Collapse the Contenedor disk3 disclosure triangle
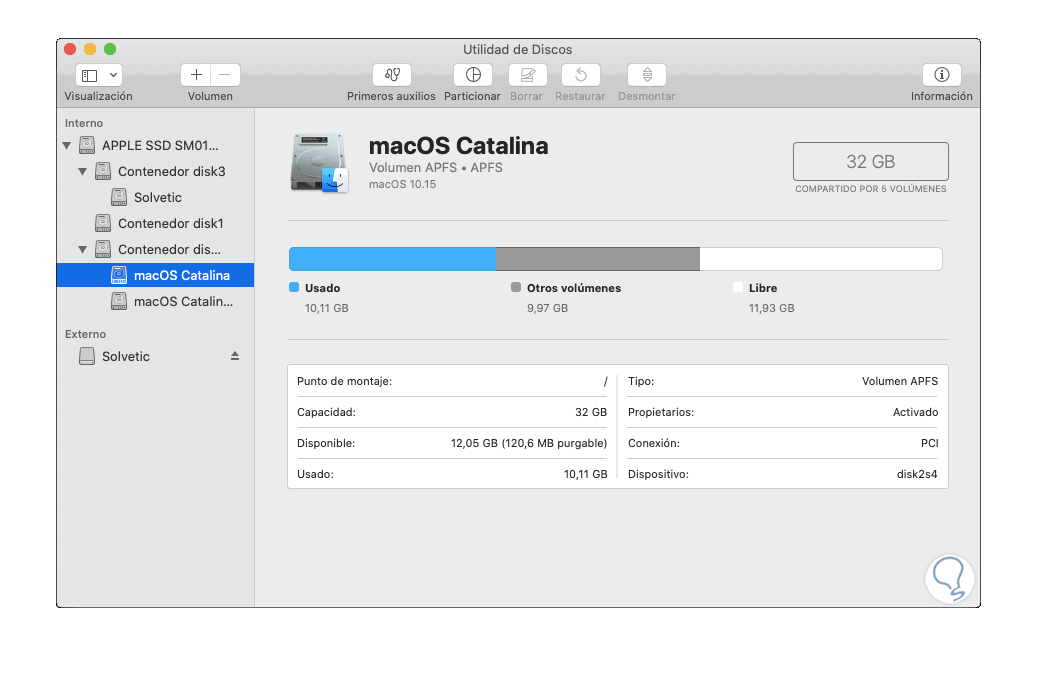 pos(83,172)
